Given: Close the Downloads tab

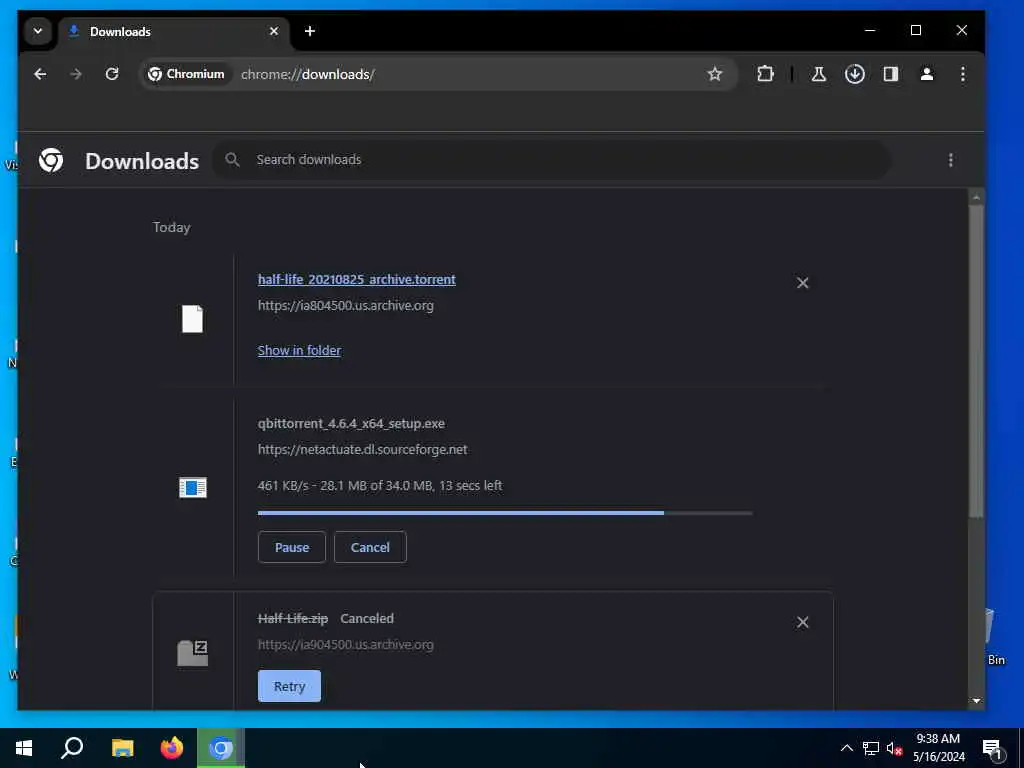Looking at the screenshot, I should click(274, 31).
